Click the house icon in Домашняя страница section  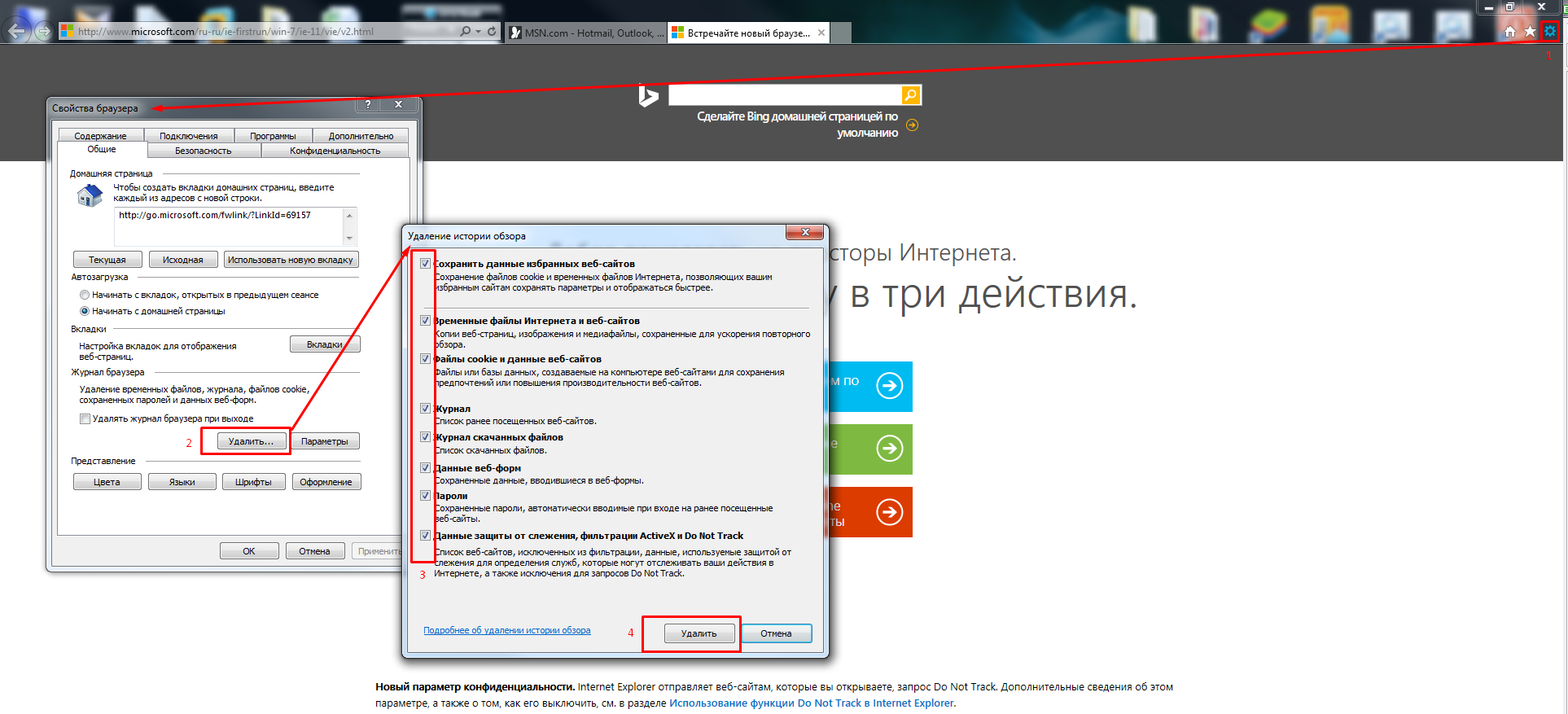[90, 195]
